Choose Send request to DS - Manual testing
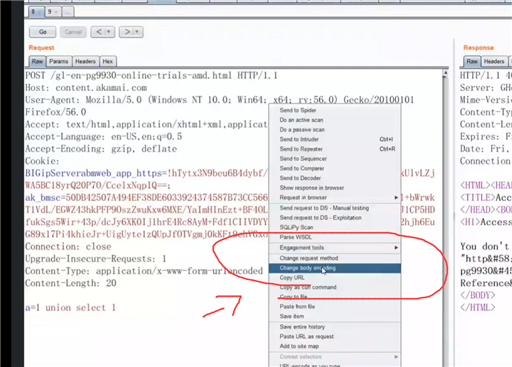512x367 pixels. pos(335,208)
